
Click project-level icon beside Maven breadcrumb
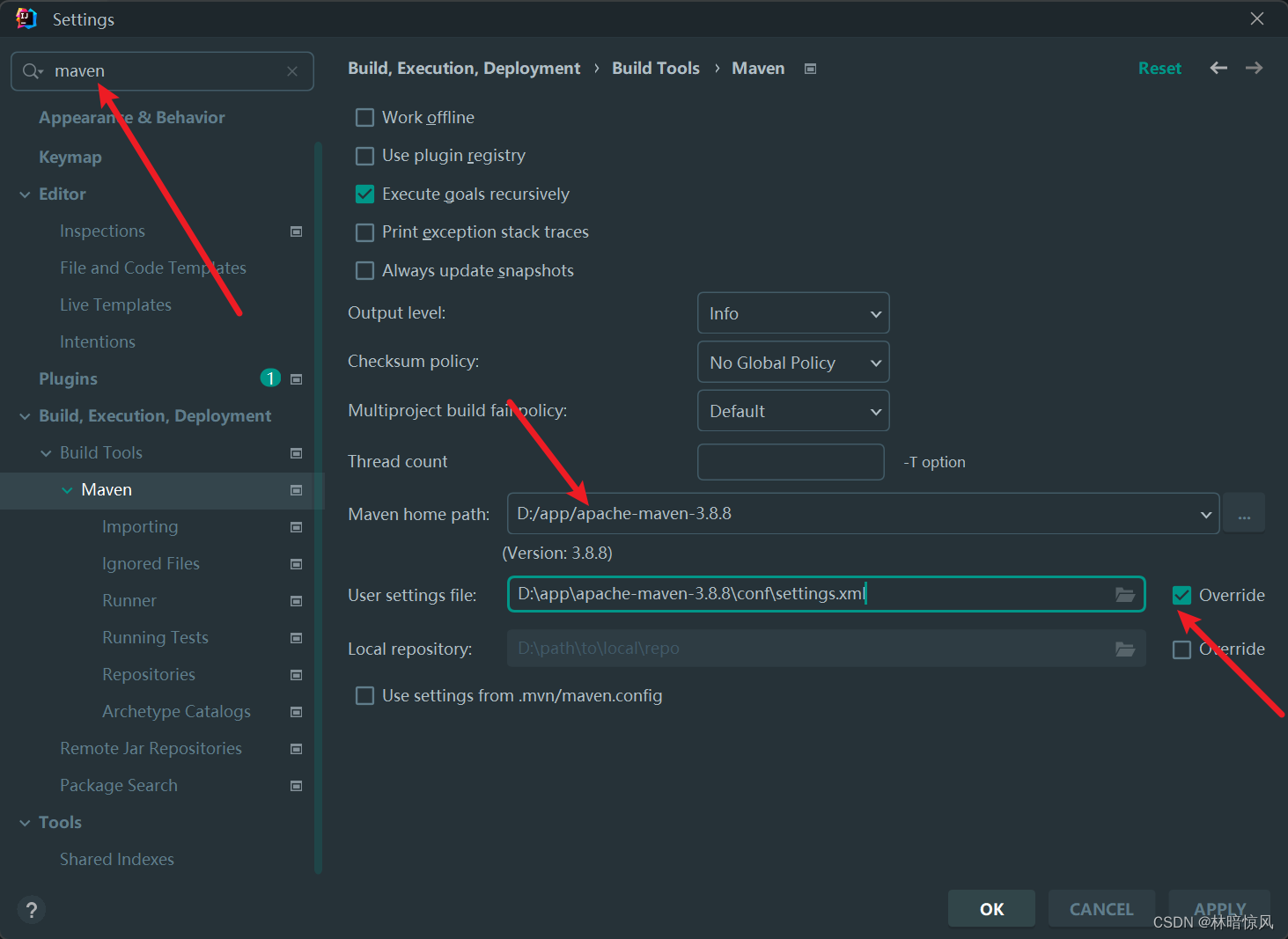tap(811, 69)
